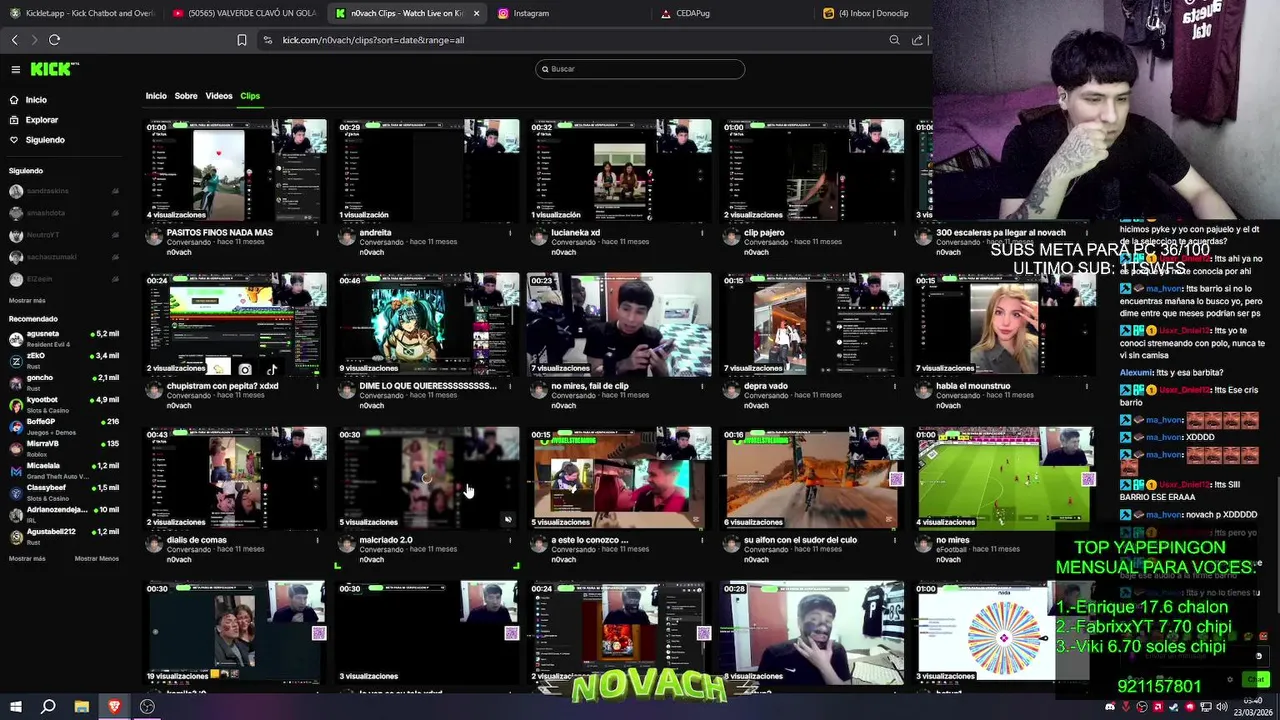Screen dimensions: 1280x720
Task: Click the Buscar search field
Action: pos(640,69)
